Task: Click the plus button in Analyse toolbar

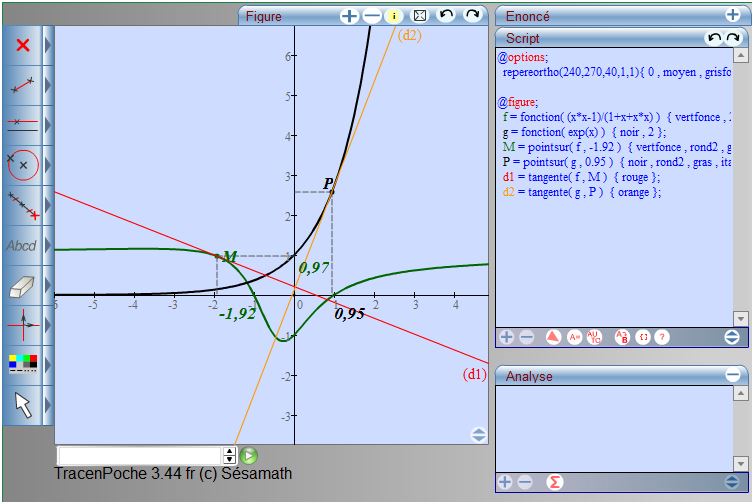Action: [x=505, y=481]
